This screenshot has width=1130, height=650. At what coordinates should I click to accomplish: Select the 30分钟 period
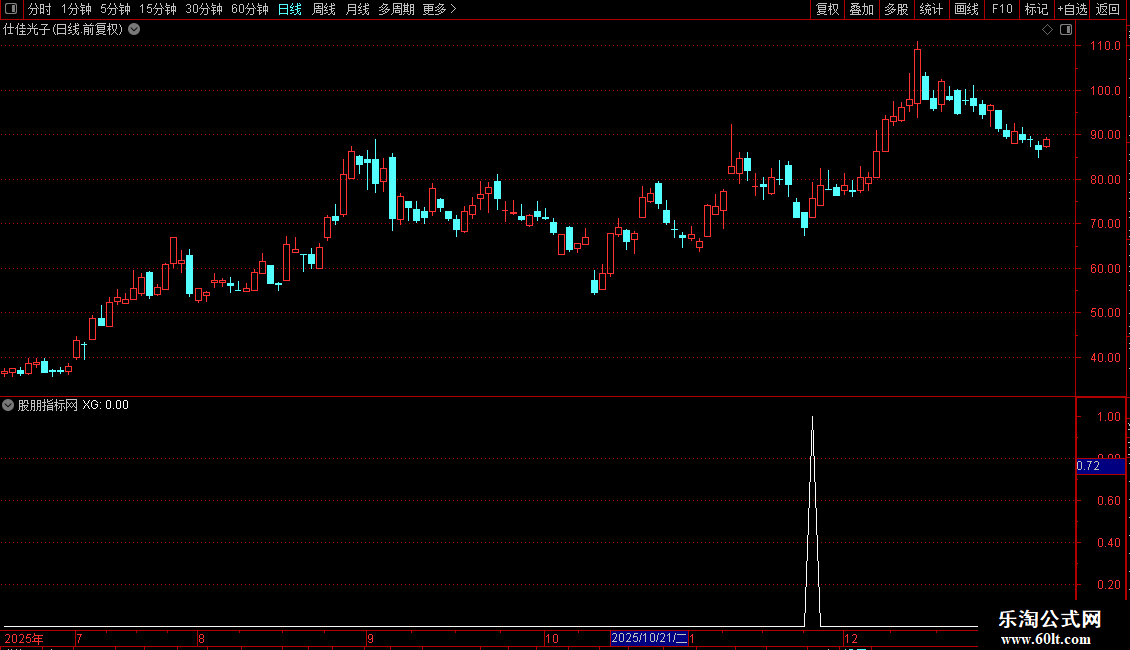[203, 9]
